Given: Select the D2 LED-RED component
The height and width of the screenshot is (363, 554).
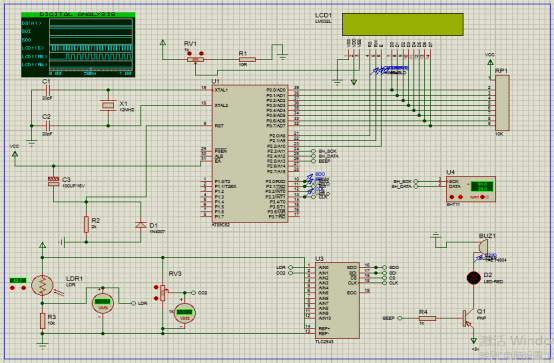Looking at the screenshot, I should coord(473,278).
